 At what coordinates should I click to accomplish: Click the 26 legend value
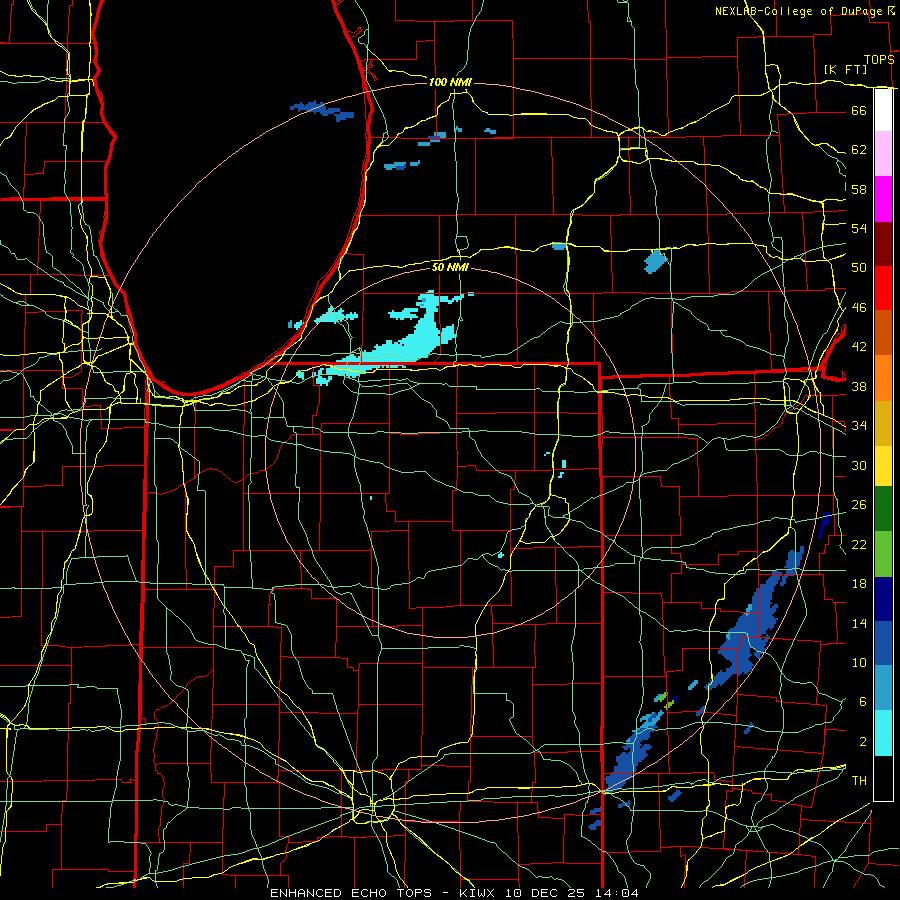(x=859, y=505)
